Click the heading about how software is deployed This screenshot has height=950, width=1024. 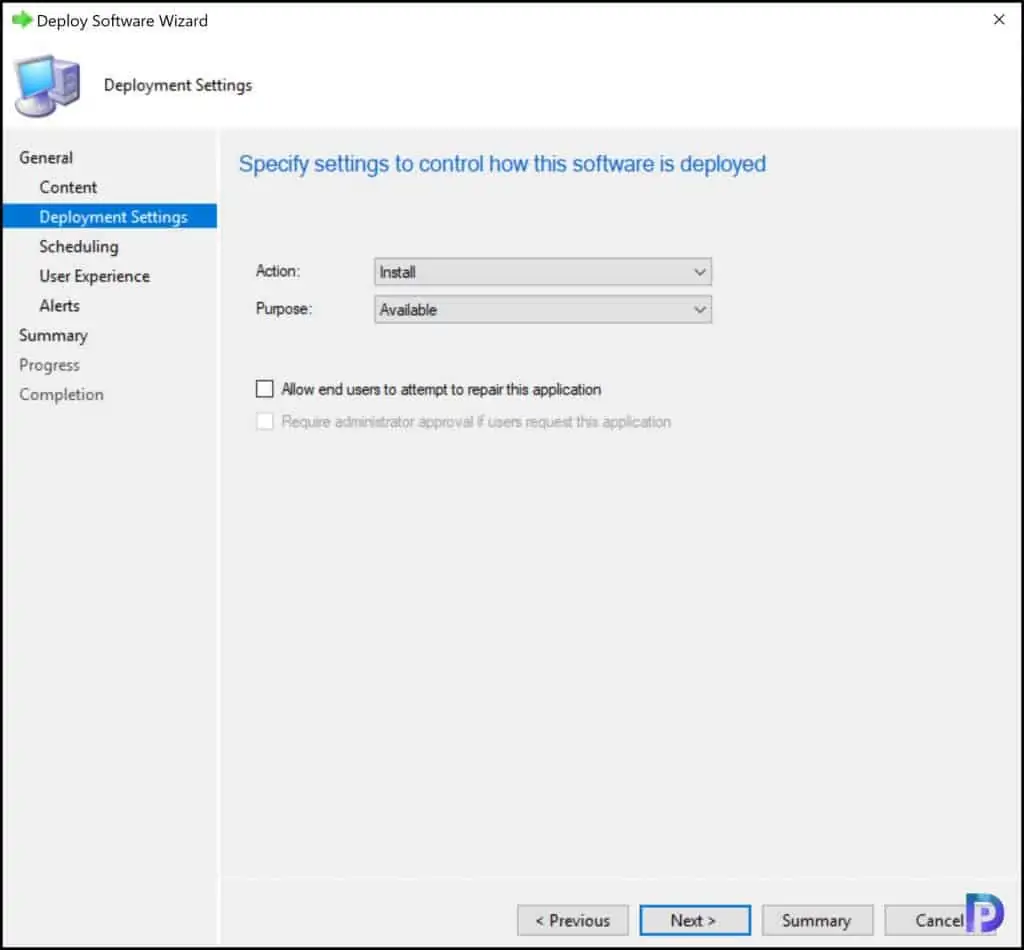502,164
